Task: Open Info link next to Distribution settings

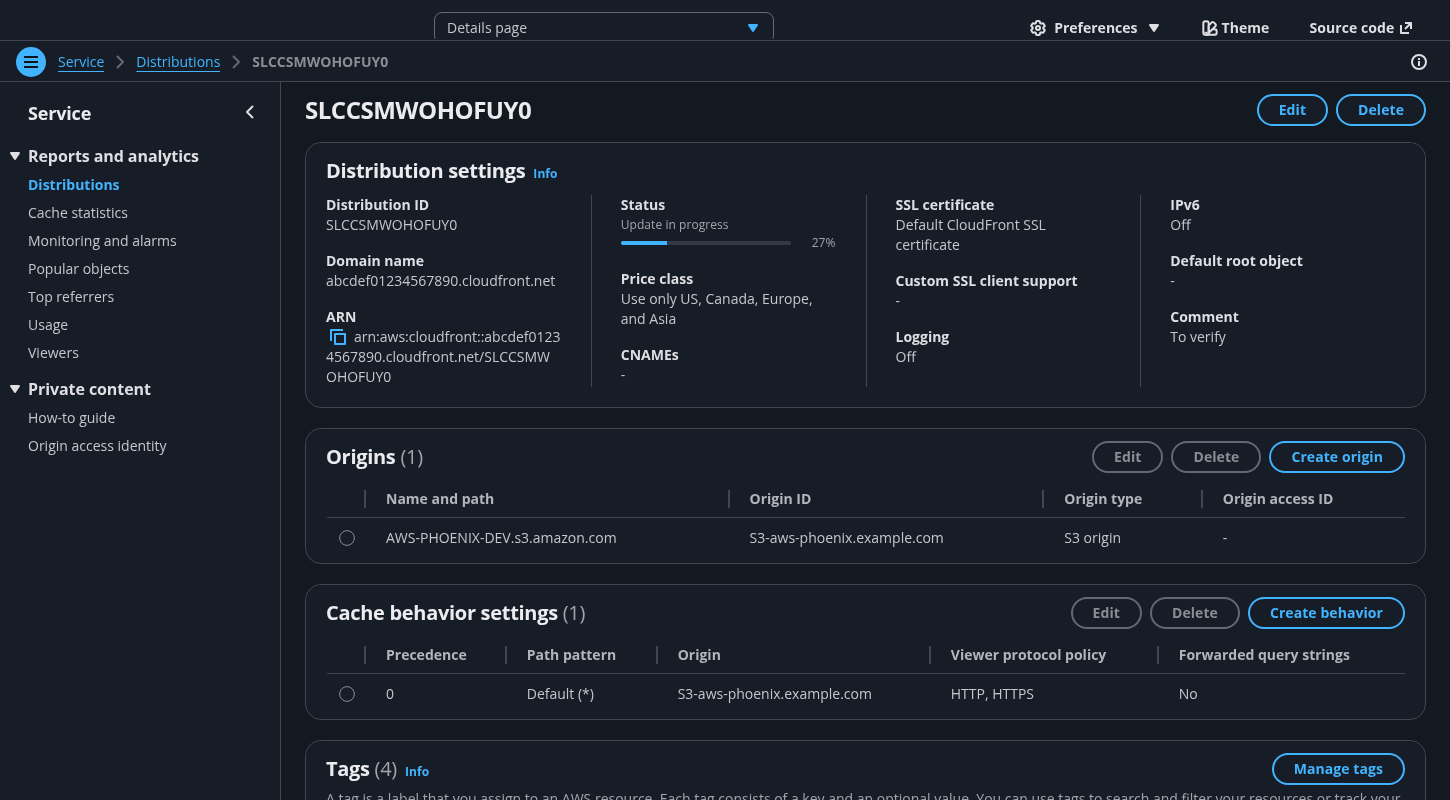Action: (545, 173)
